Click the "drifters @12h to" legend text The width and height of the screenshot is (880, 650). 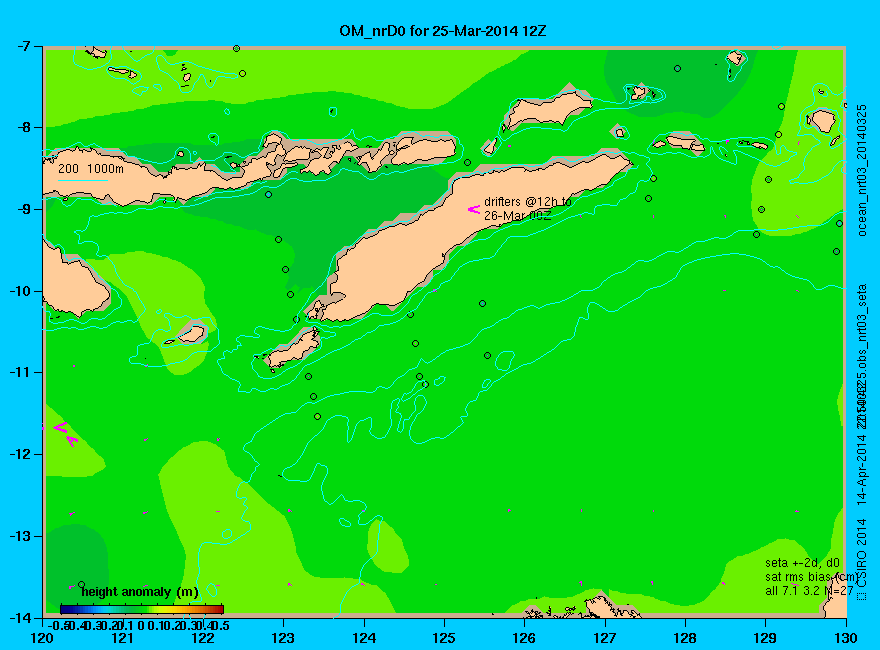(x=528, y=202)
